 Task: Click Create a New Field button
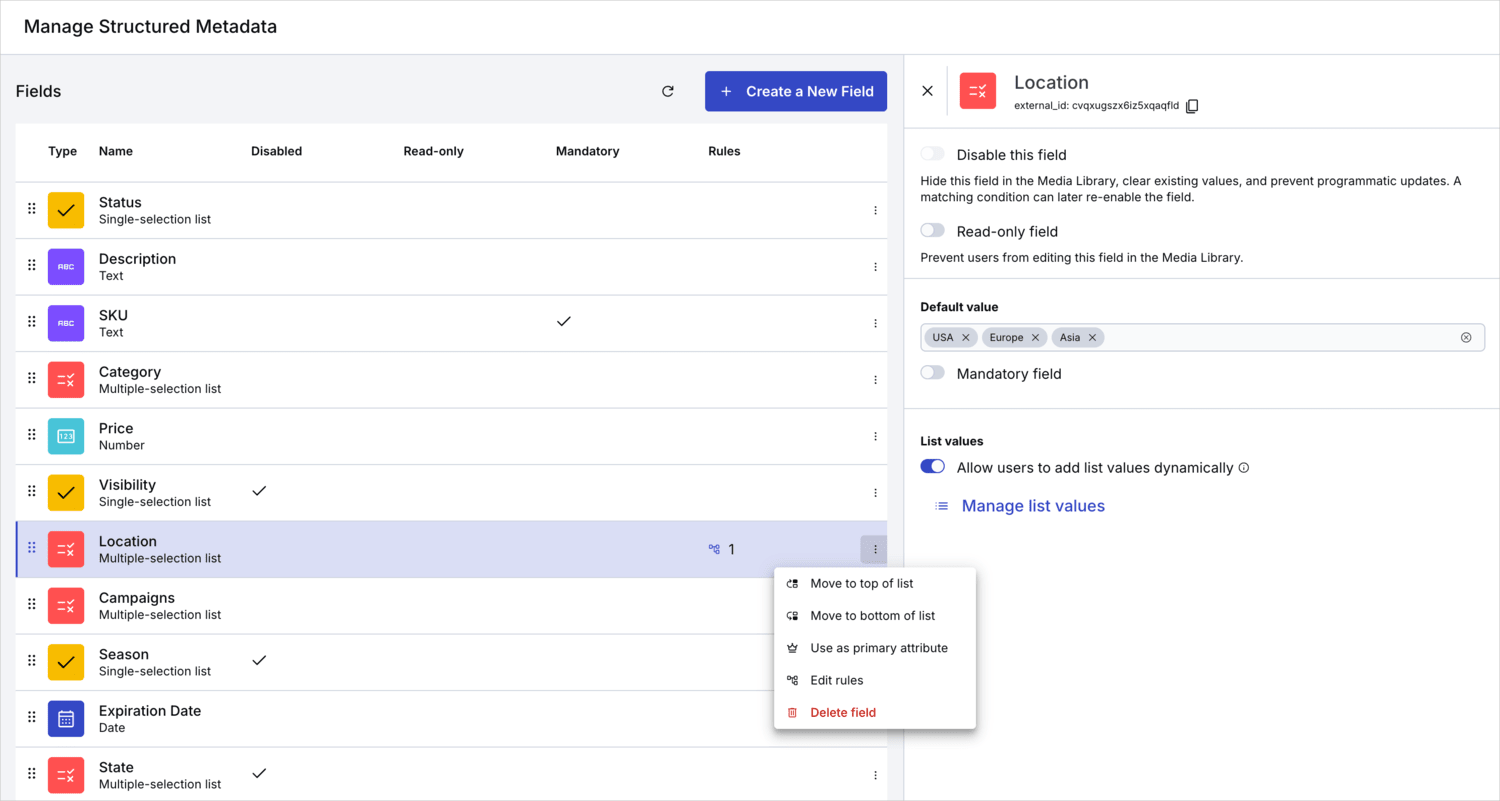tap(796, 91)
